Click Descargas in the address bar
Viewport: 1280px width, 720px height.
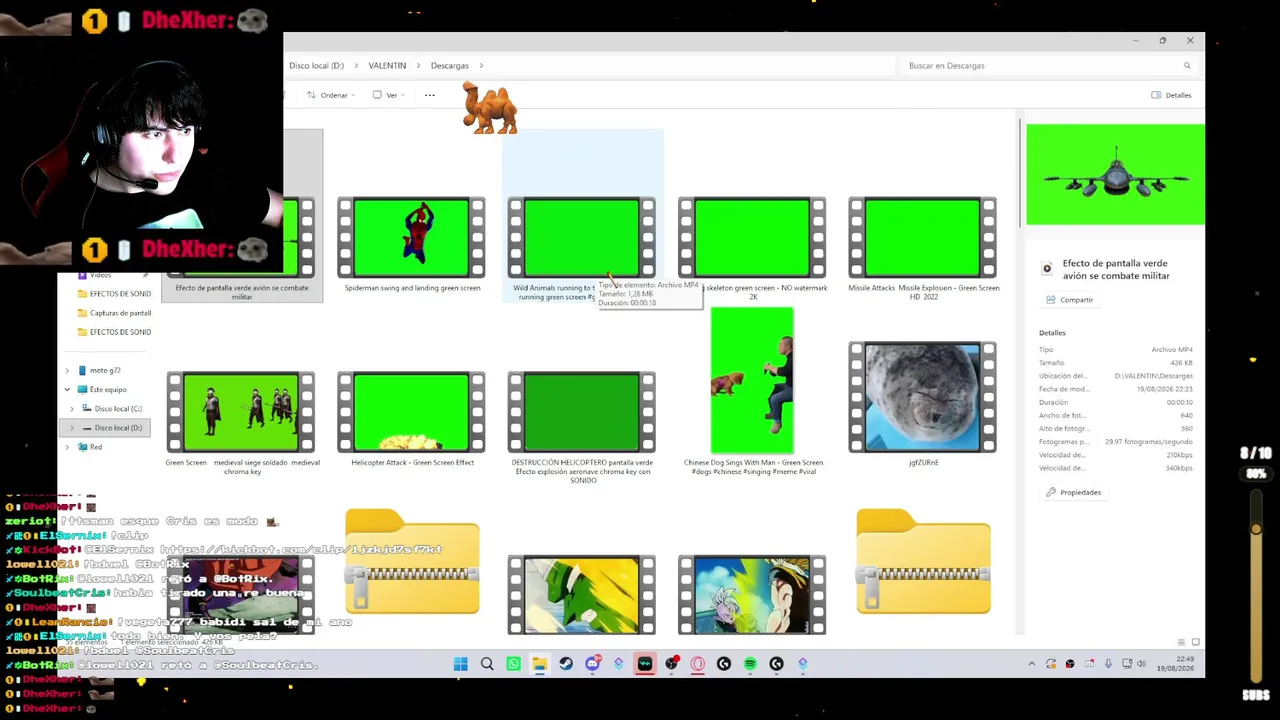tap(449, 66)
